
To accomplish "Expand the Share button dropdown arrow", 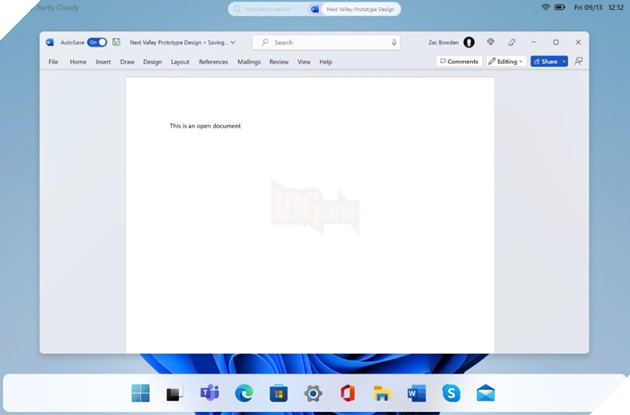I will pyautogui.click(x=564, y=61).
